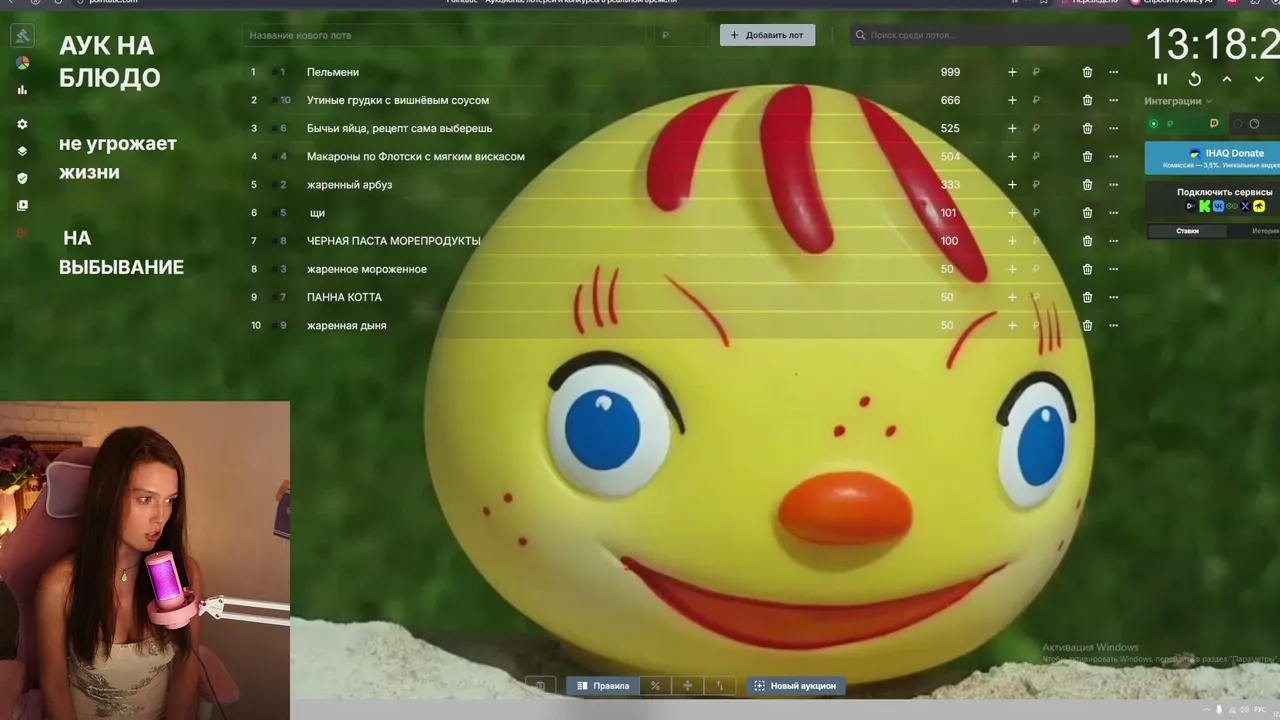Open more options for Пельмени lot
Viewport: 1280px width, 720px height.
[x=1113, y=72]
